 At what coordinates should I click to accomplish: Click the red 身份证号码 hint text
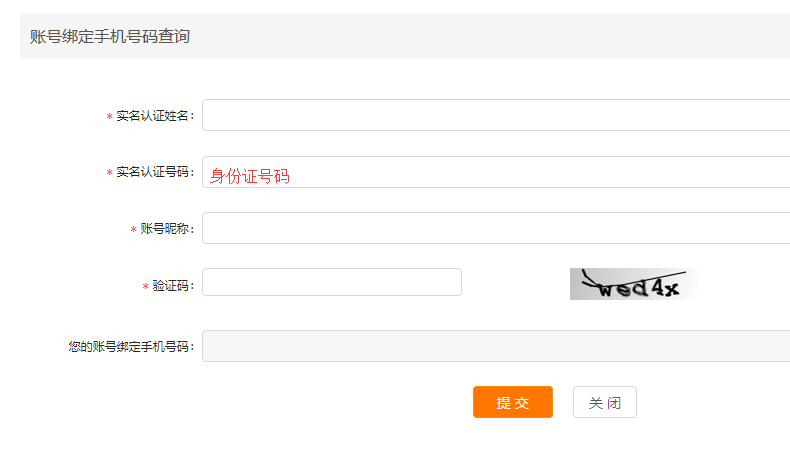coord(250,176)
